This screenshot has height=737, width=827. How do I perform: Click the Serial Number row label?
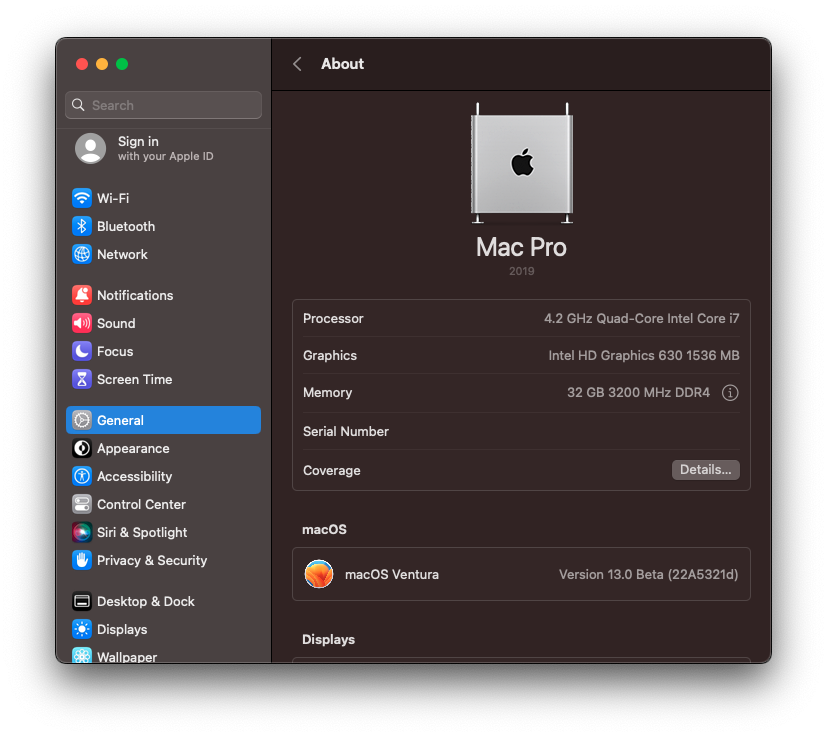(x=346, y=431)
